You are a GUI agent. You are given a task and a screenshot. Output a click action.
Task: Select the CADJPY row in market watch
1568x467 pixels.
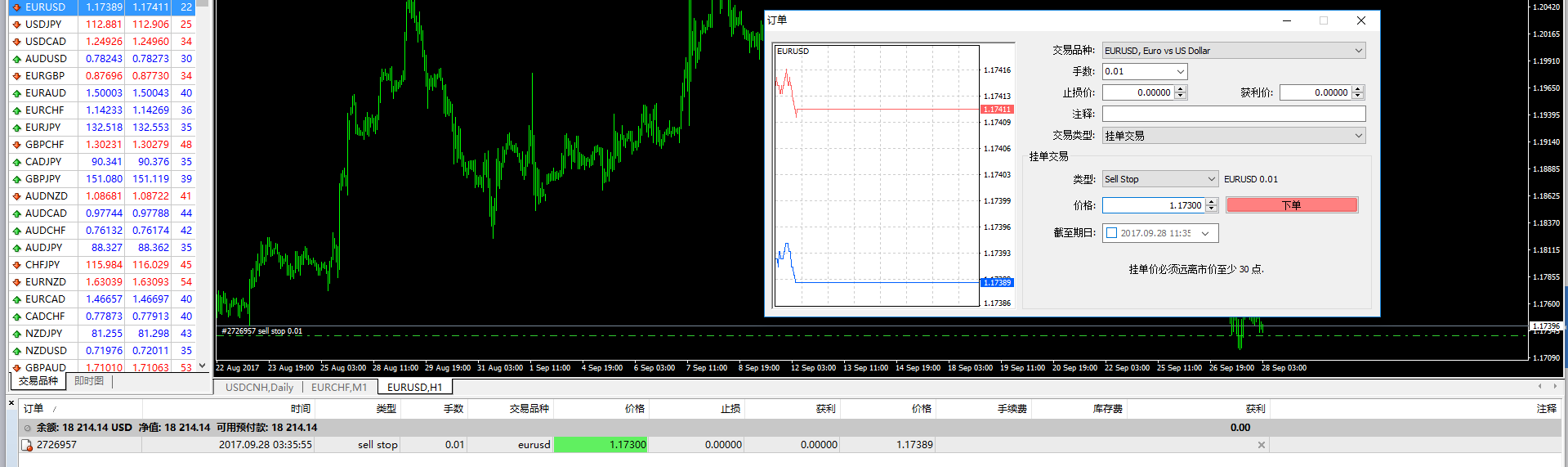102,162
